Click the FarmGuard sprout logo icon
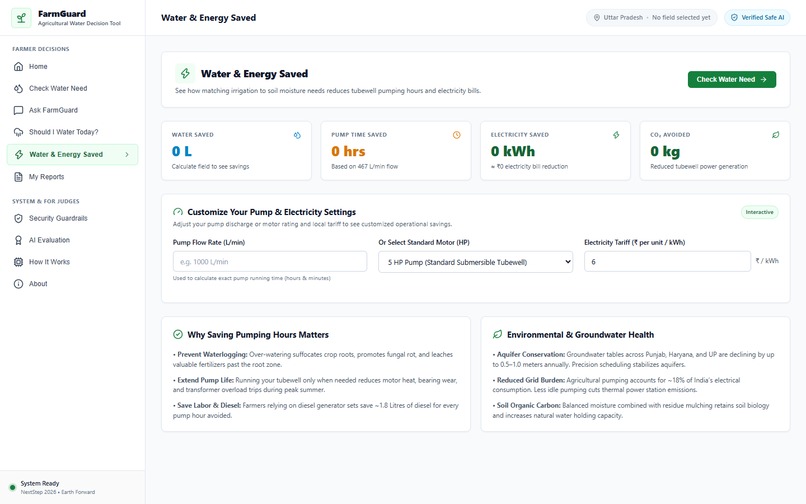The image size is (806, 504). [21, 18]
